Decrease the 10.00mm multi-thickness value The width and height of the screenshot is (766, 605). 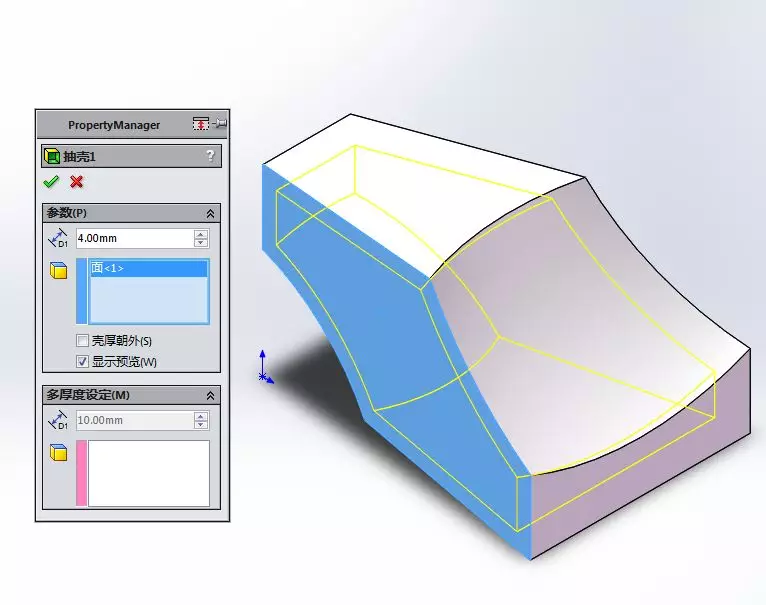tap(201, 425)
